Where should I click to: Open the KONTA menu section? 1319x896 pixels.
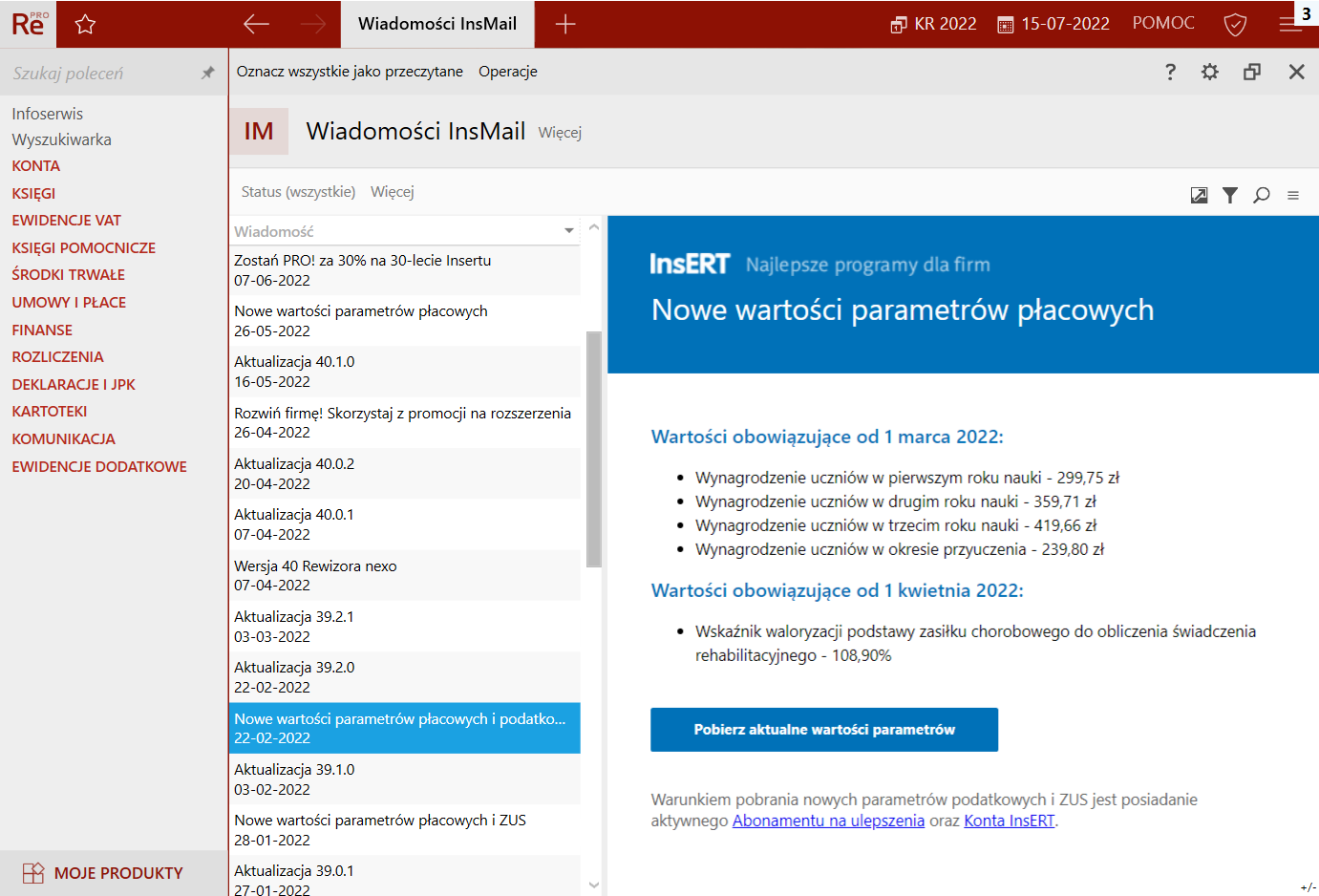(x=36, y=166)
